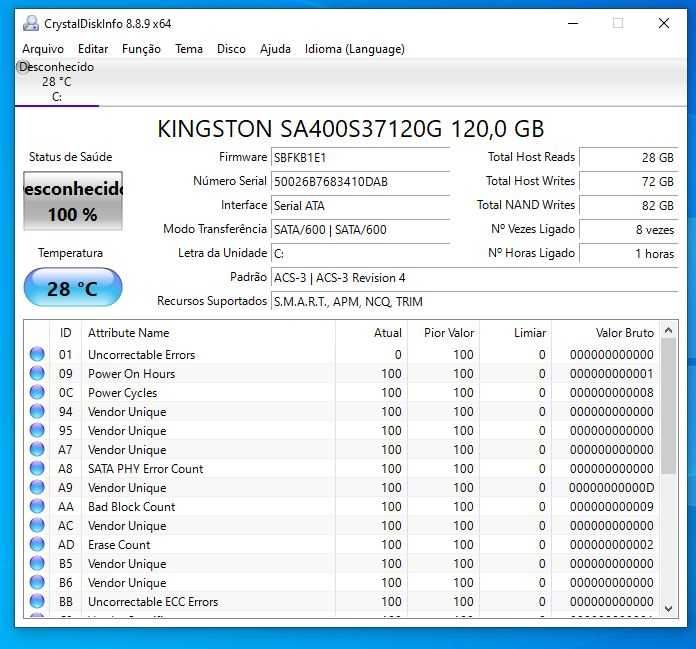696x649 pixels.
Task: Click status orb for attribute AC row
Action: coord(37,525)
